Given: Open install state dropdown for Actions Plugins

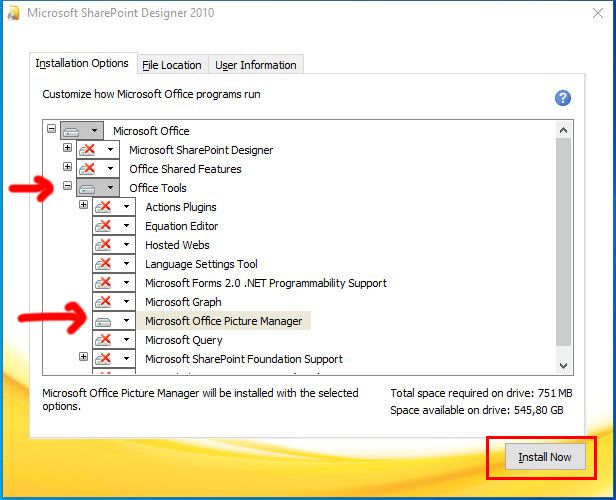Looking at the screenshot, I should [x=114, y=206].
